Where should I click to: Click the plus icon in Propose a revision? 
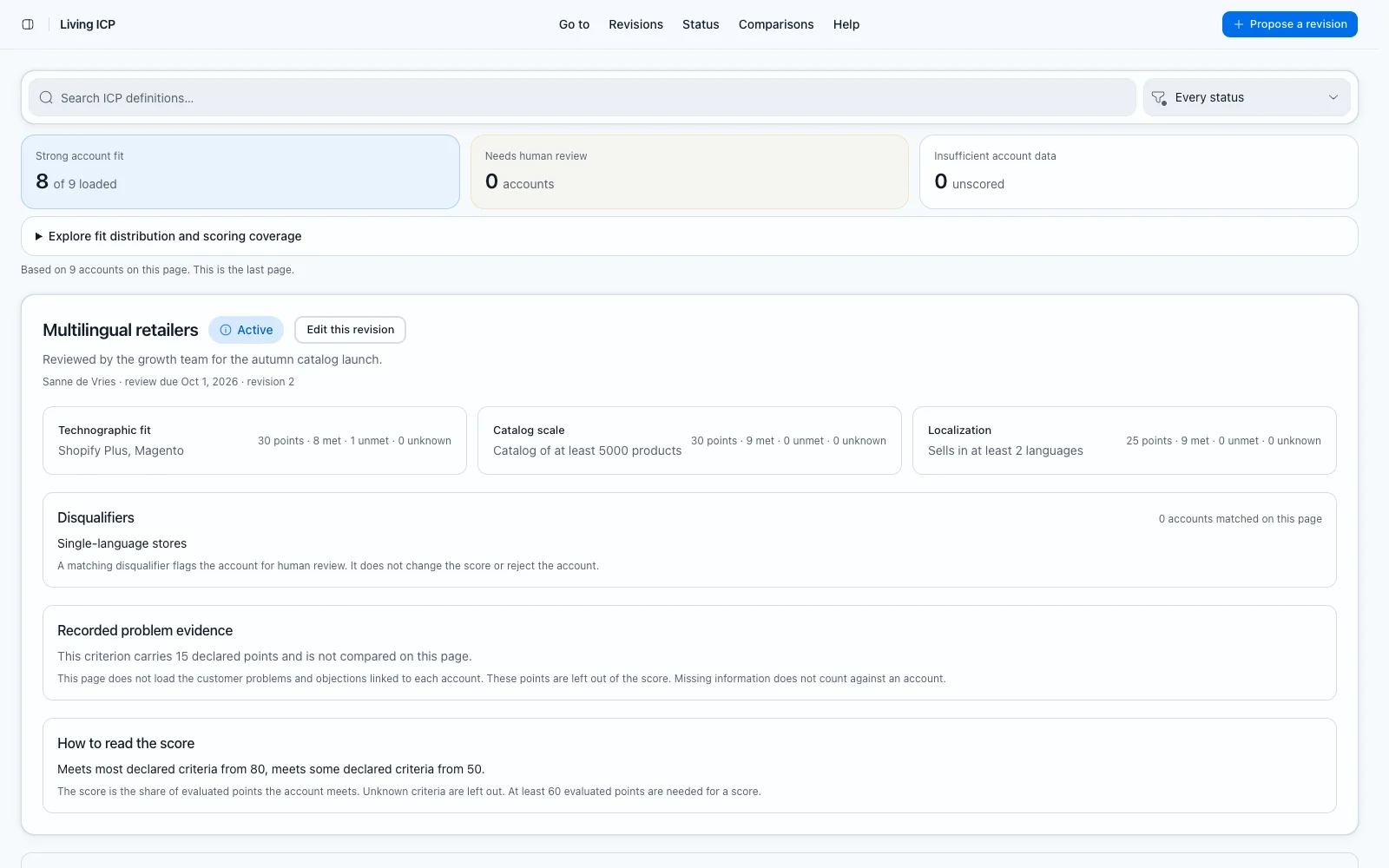click(1239, 24)
